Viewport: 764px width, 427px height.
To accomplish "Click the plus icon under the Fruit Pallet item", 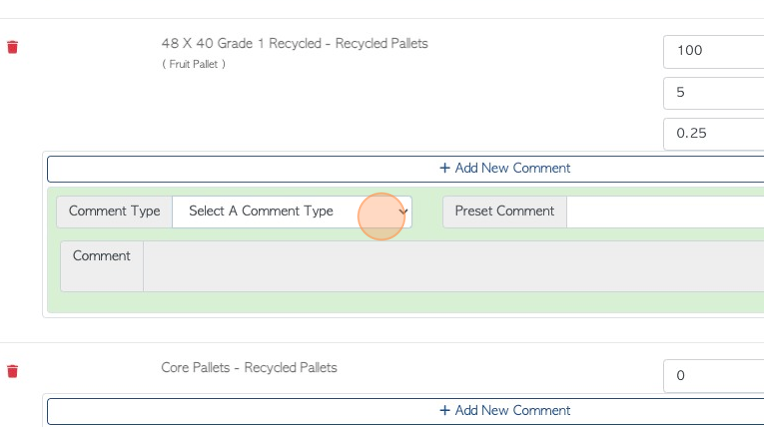I will (444, 168).
